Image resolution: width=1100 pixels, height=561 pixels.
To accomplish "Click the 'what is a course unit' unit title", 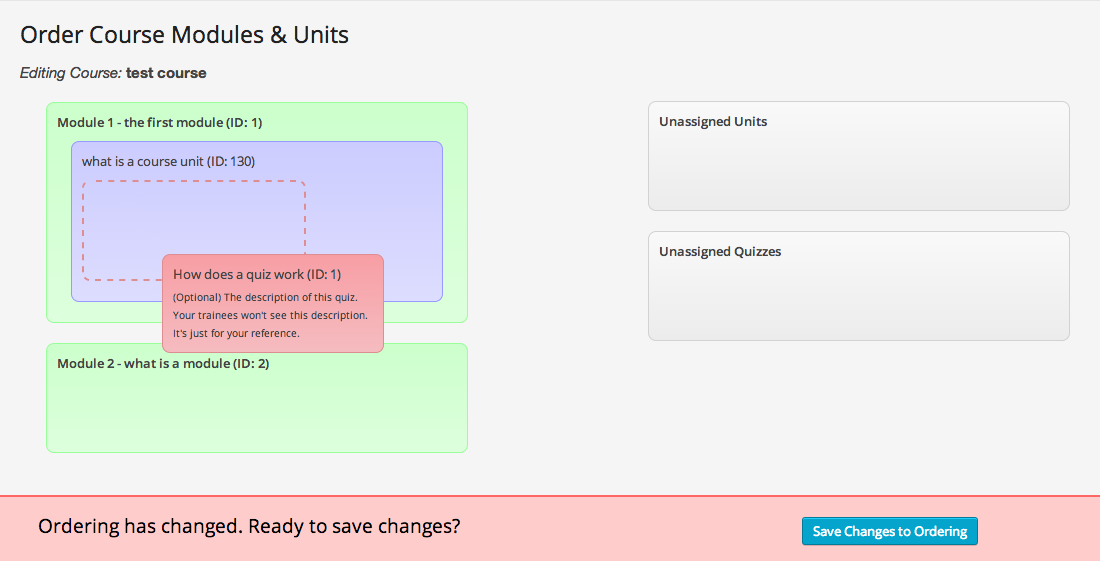I will tap(170, 161).
